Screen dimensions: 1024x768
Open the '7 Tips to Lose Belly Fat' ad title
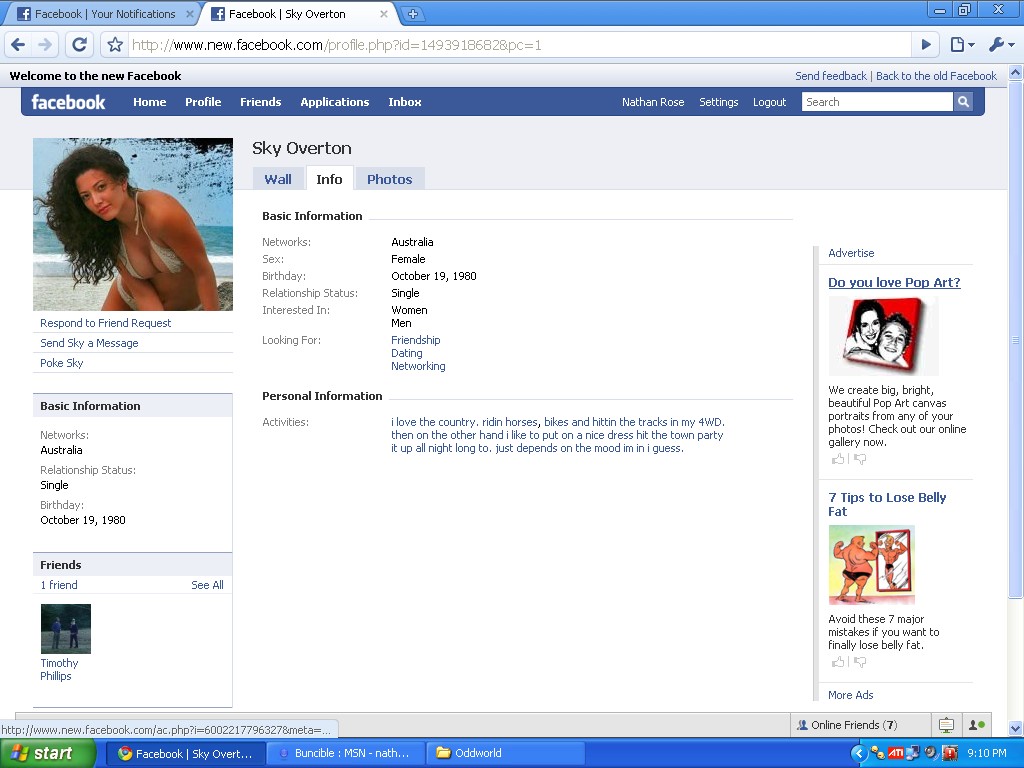coord(887,504)
